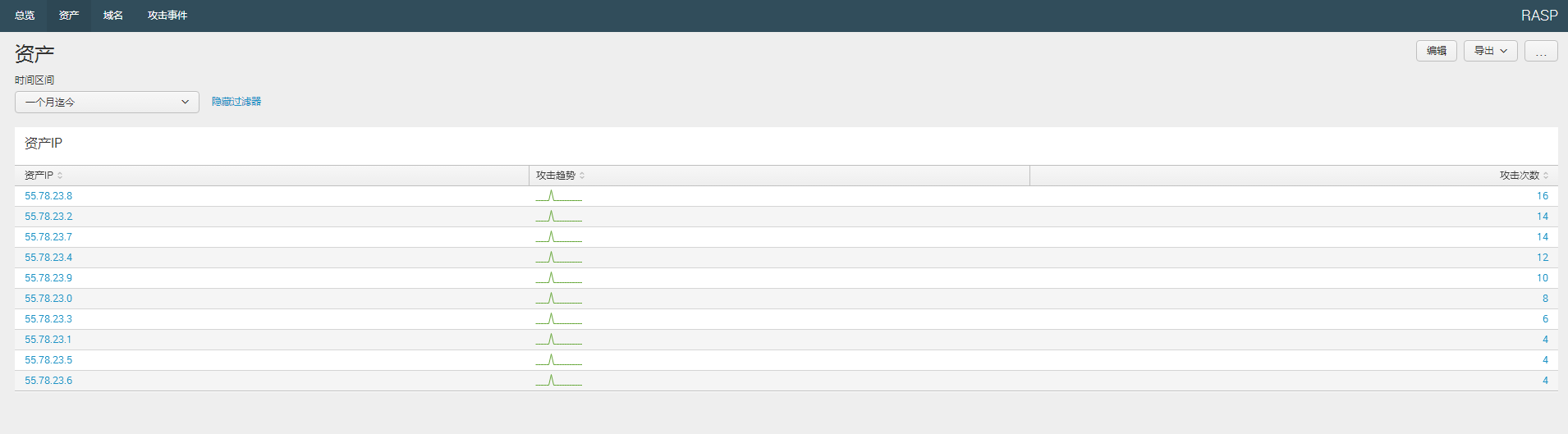Open the 域名 tab
The width and height of the screenshot is (1568, 434).
pos(113,16)
